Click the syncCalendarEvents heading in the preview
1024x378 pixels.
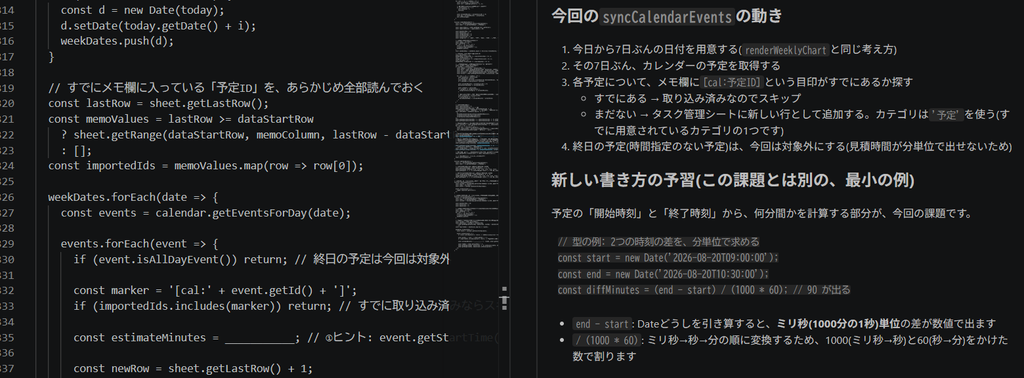pyautogui.click(x=666, y=17)
